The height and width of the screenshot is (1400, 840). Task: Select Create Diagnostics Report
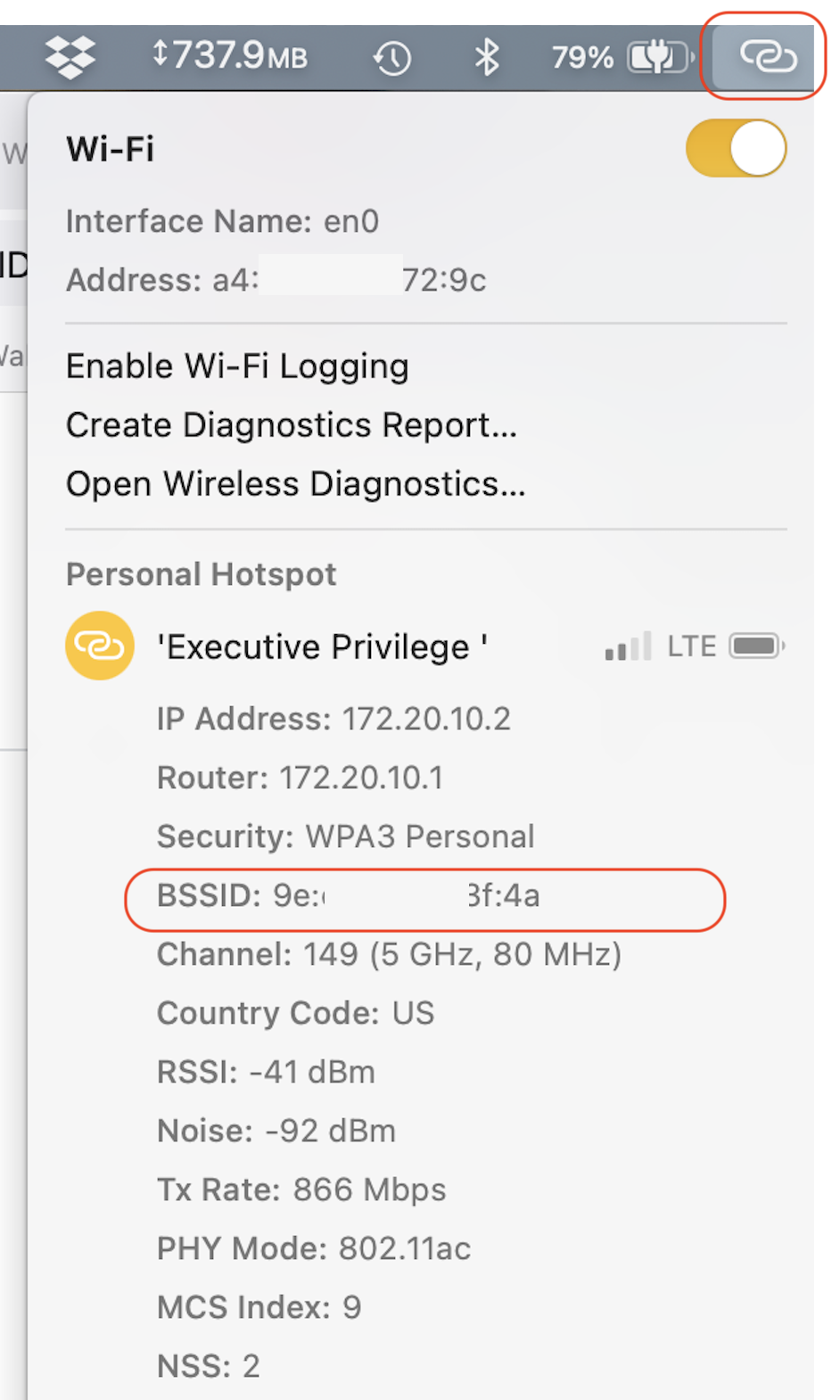(291, 425)
